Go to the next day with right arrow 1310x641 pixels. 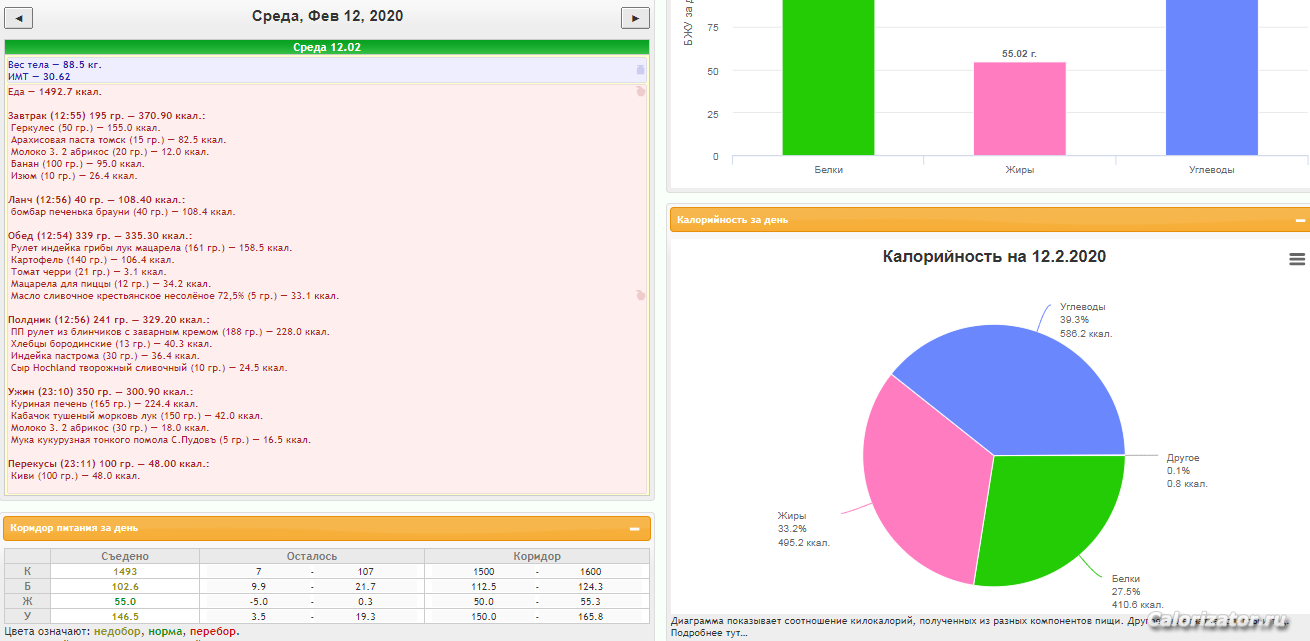(x=635, y=18)
